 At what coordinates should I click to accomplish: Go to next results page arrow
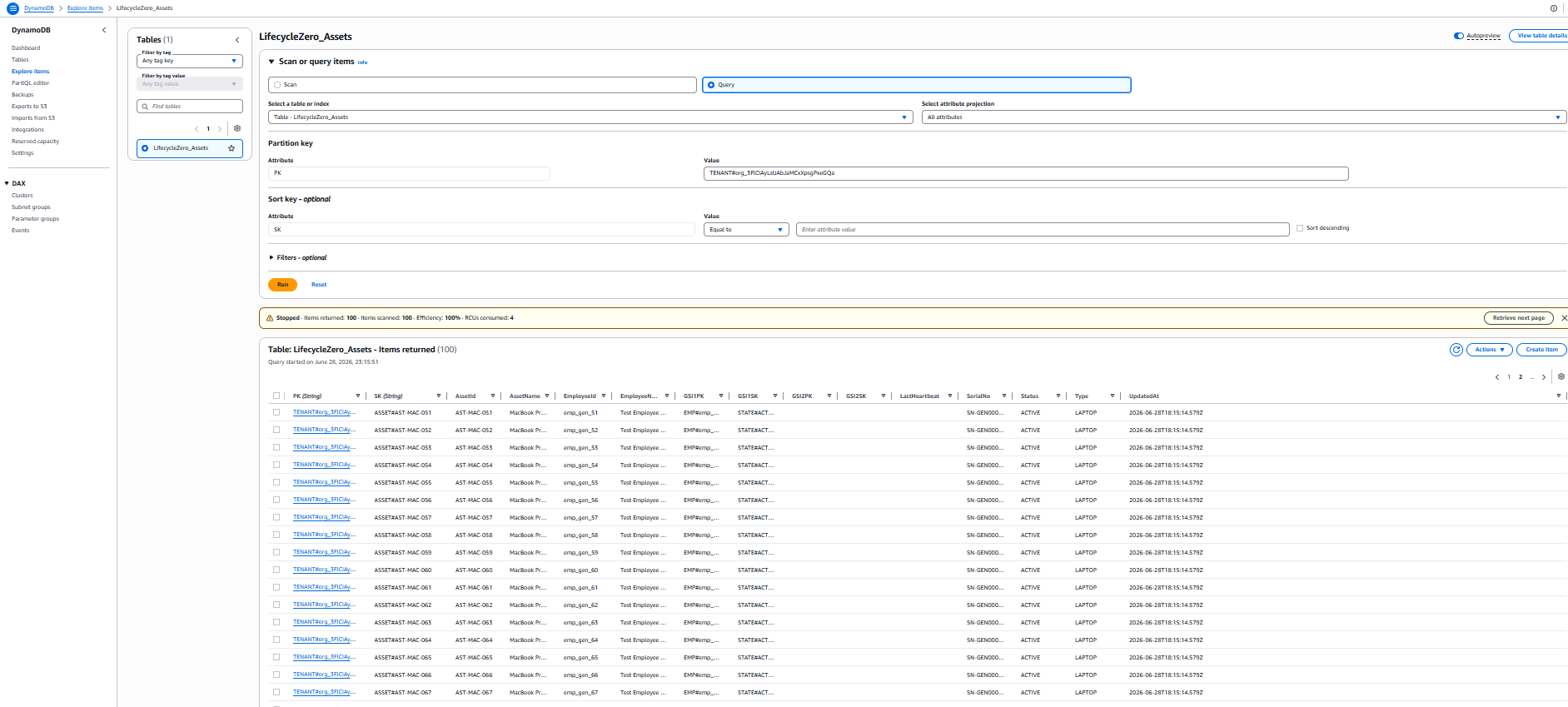coord(1544,377)
